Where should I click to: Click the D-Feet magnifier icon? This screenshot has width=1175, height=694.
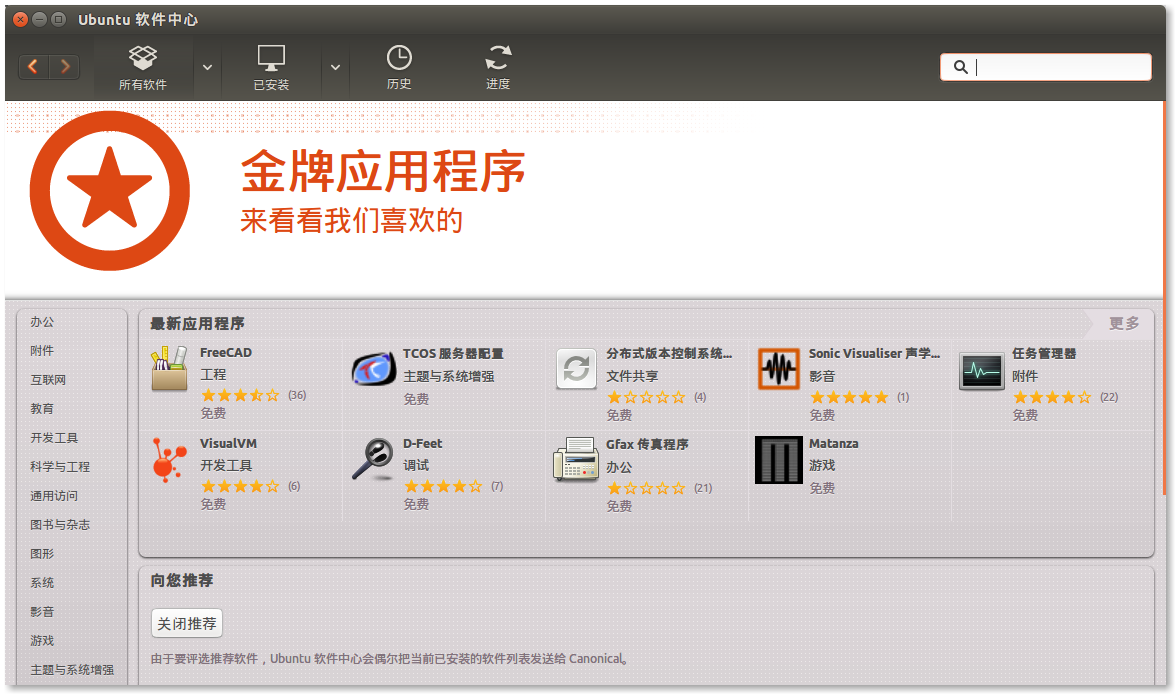(x=373, y=459)
